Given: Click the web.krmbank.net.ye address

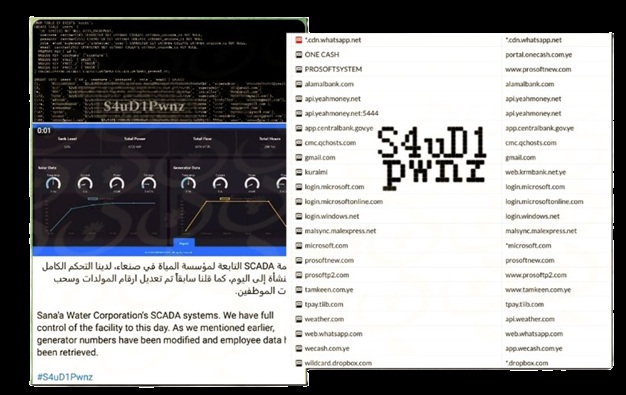Looking at the screenshot, I should [535, 172].
